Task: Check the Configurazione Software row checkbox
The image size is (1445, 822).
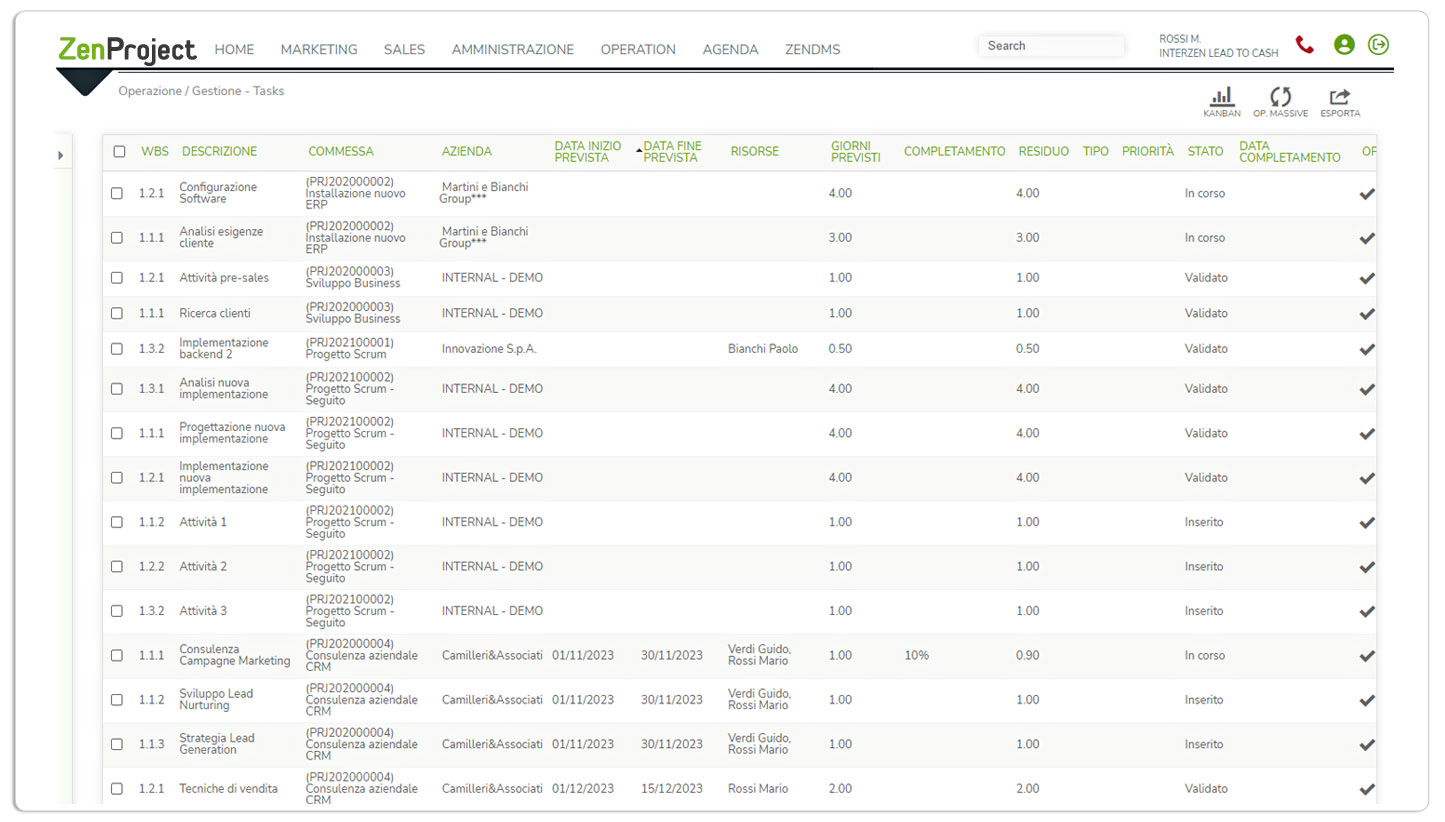Action: tap(117, 193)
